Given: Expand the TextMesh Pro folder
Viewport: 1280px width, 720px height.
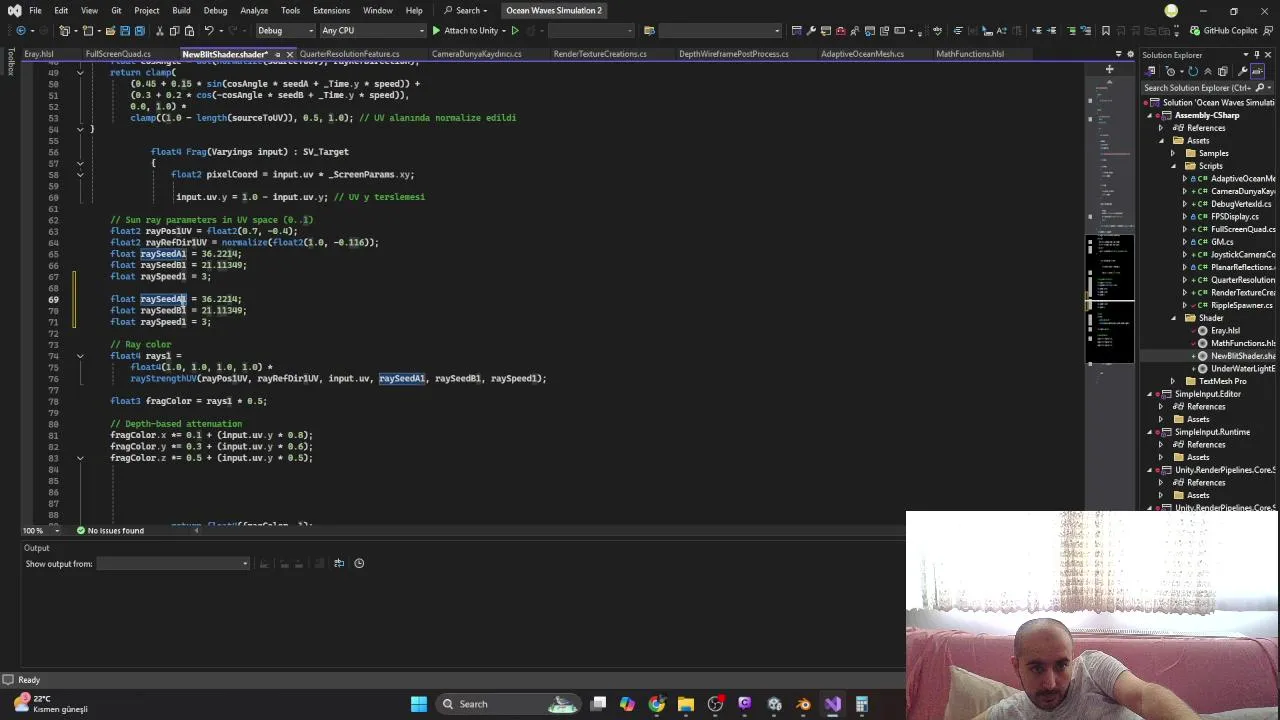Looking at the screenshot, I should pyautogui.click(x=1173, y=381).
